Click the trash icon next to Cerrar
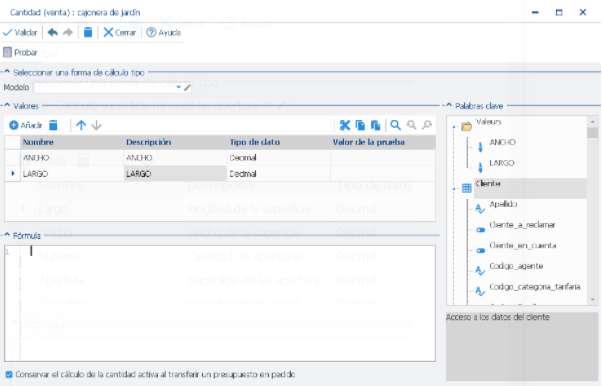The width and height of the screenshot is (602, 386). (x=88, y=33)
